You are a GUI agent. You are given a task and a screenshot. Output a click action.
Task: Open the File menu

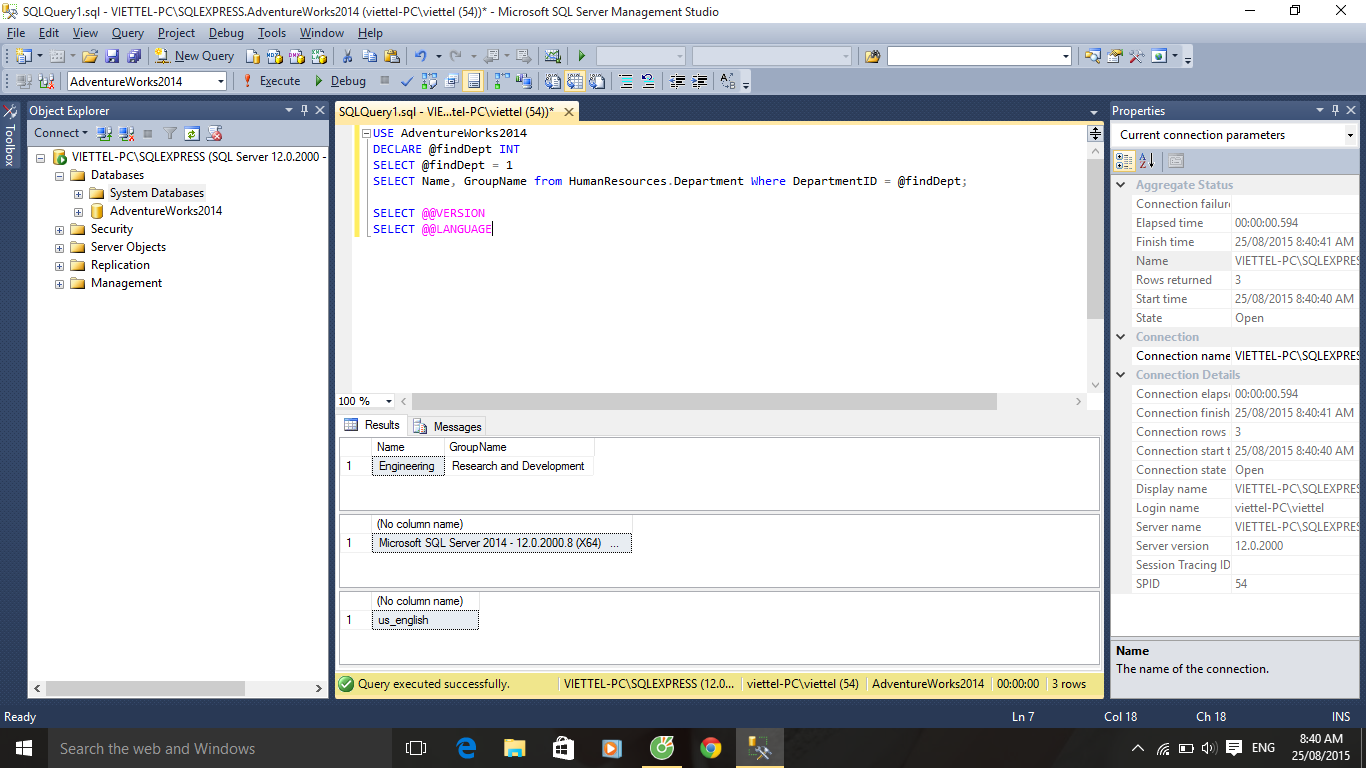pyautogui.click(x=16, y=33)
